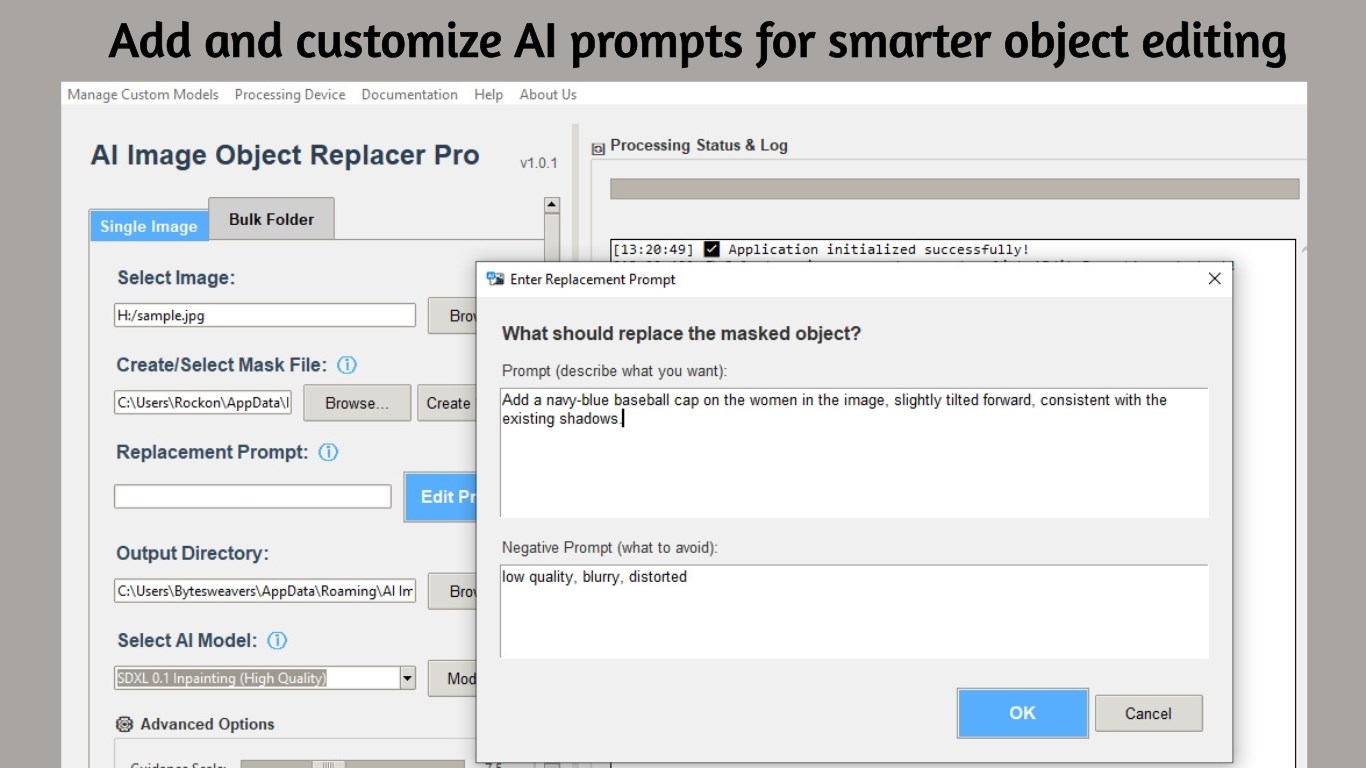
Task: Click the scrollbar up arrow on the panel
Action: 551,203
